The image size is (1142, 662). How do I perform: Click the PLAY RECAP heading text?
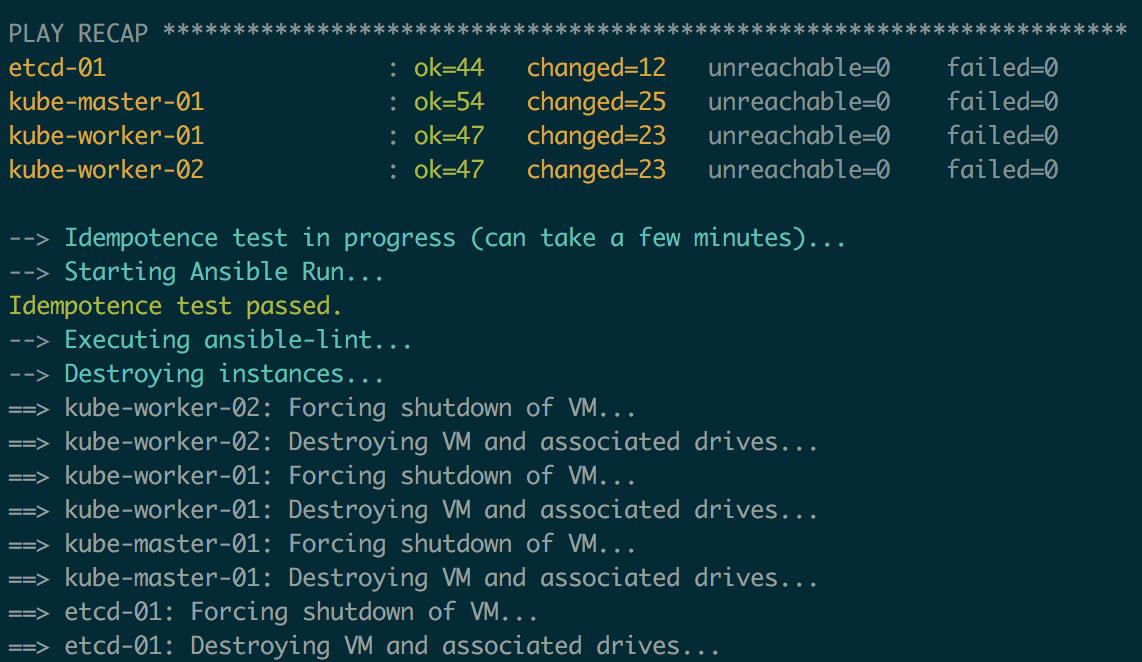(78, 34)
